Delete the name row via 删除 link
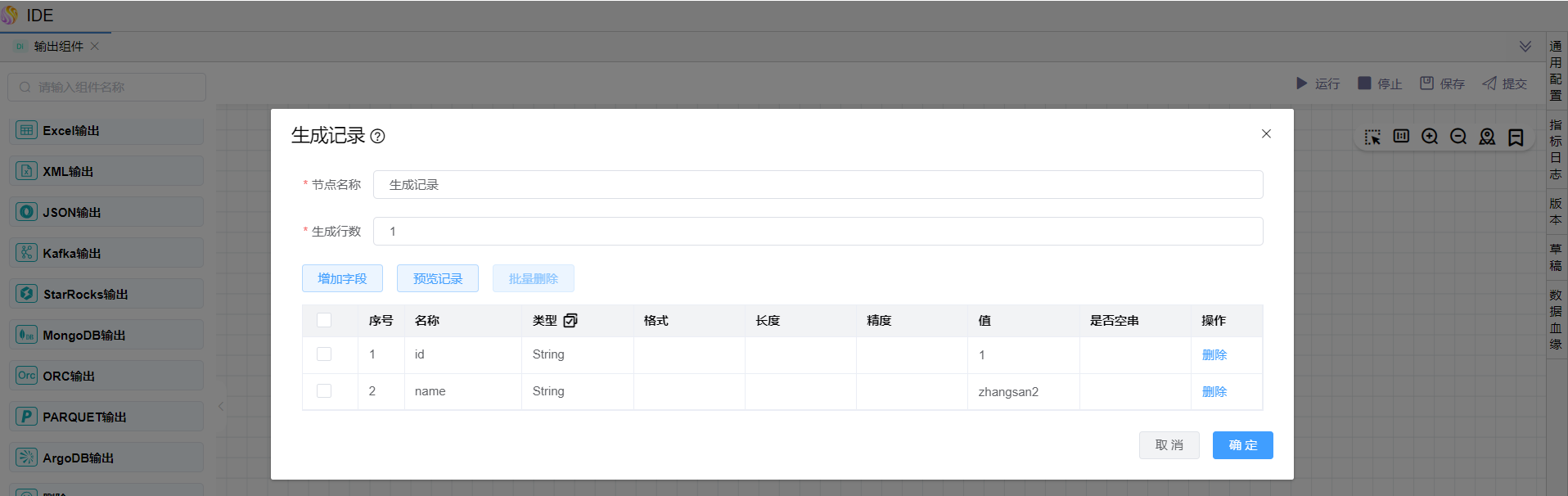This screenshot has width=1568, height=496. pyautogui.click(x=1214, y=391)
